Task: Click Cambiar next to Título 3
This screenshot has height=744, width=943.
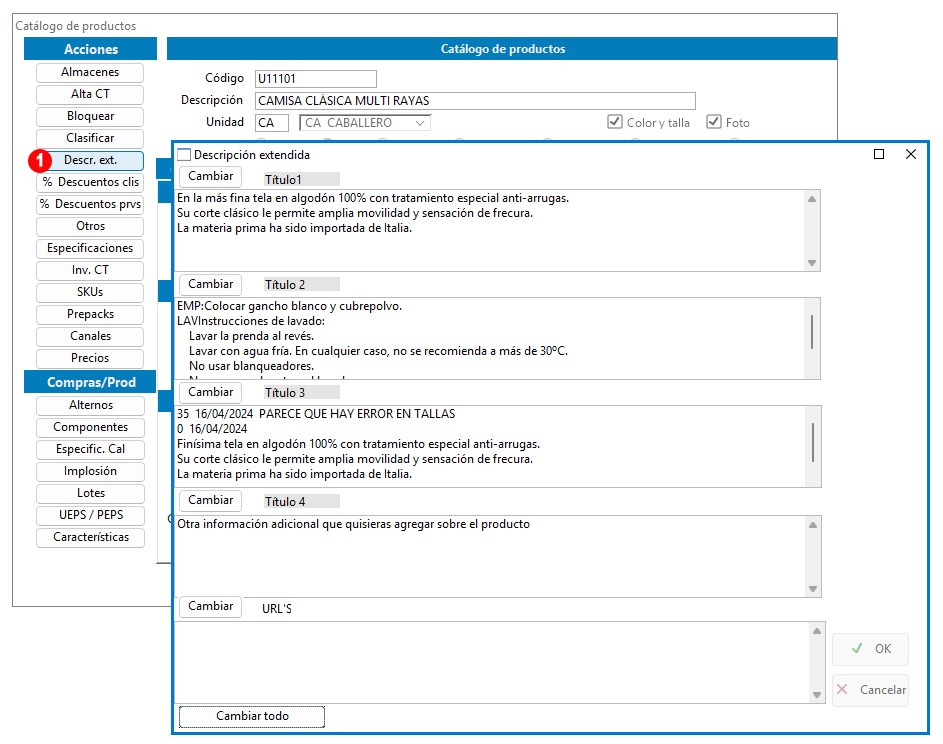Action: pyautogui.click(x=210, y=392)
